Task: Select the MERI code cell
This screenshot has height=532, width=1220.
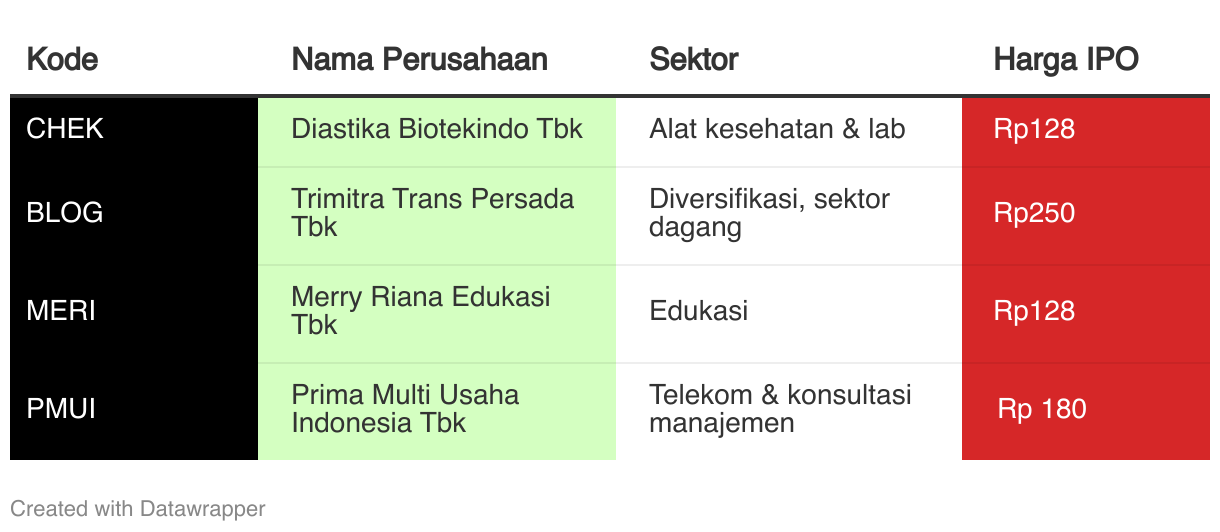Action: click(x=61, y=311)
